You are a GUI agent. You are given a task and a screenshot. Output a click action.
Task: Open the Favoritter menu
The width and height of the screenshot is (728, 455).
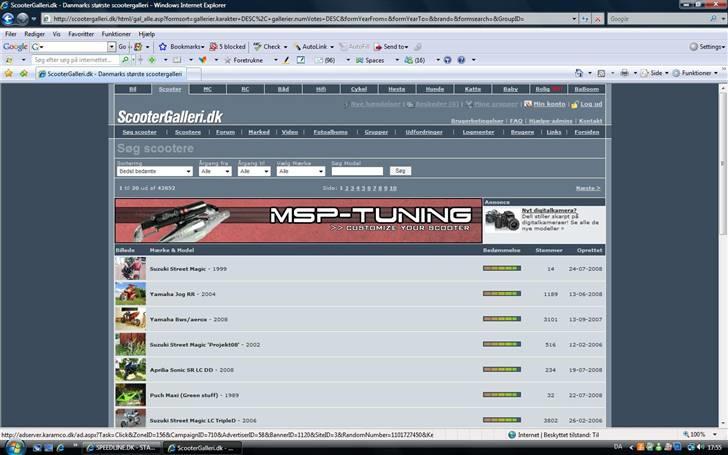pos(81,33)
